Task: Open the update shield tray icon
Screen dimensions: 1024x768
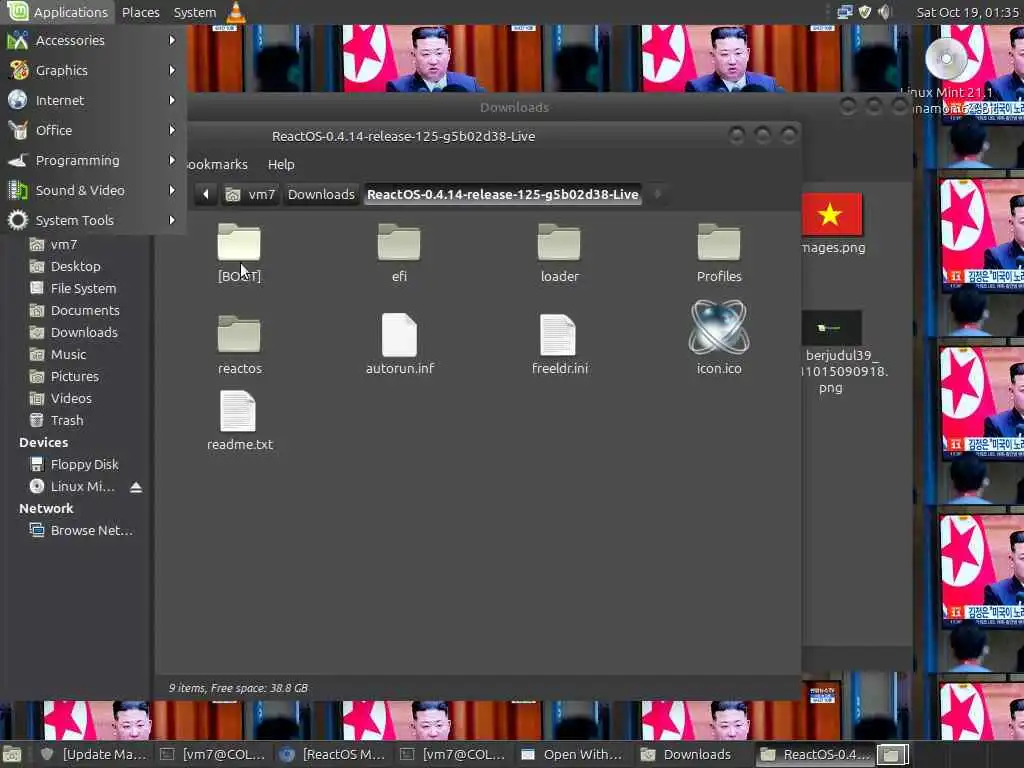Action: click(865, 12)
